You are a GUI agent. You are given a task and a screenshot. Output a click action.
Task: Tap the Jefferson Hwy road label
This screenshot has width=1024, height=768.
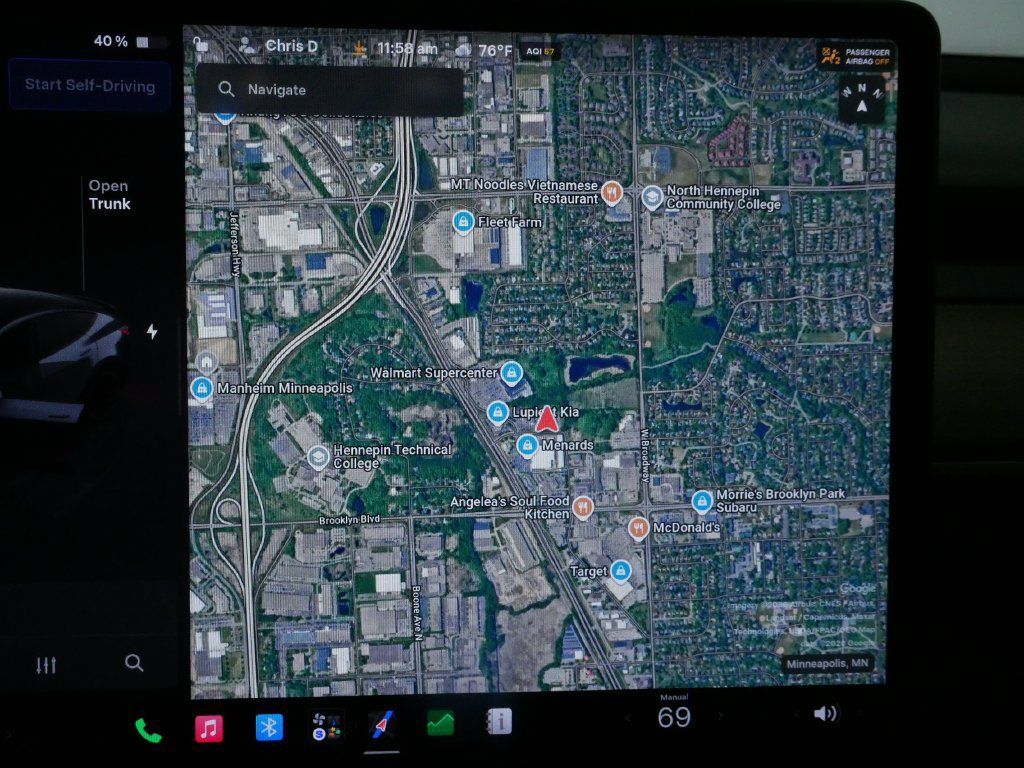point(234,245)
